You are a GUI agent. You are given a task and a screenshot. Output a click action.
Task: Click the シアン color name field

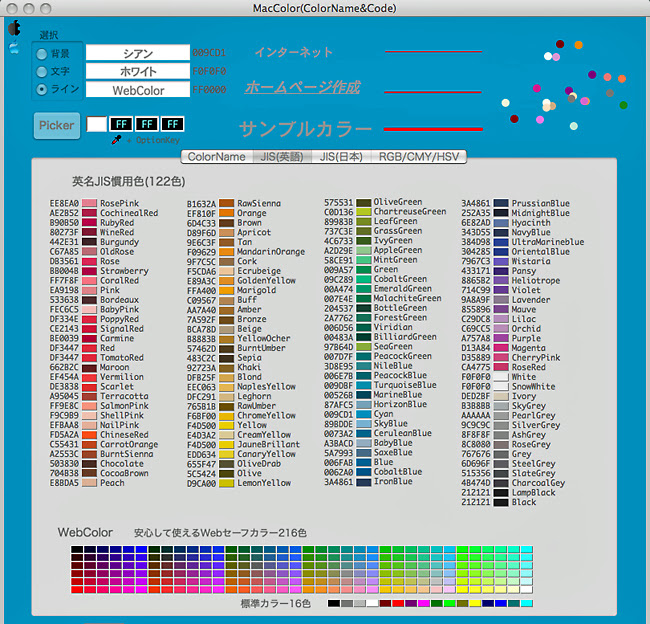pyautogui.click(x=138, y=53)
